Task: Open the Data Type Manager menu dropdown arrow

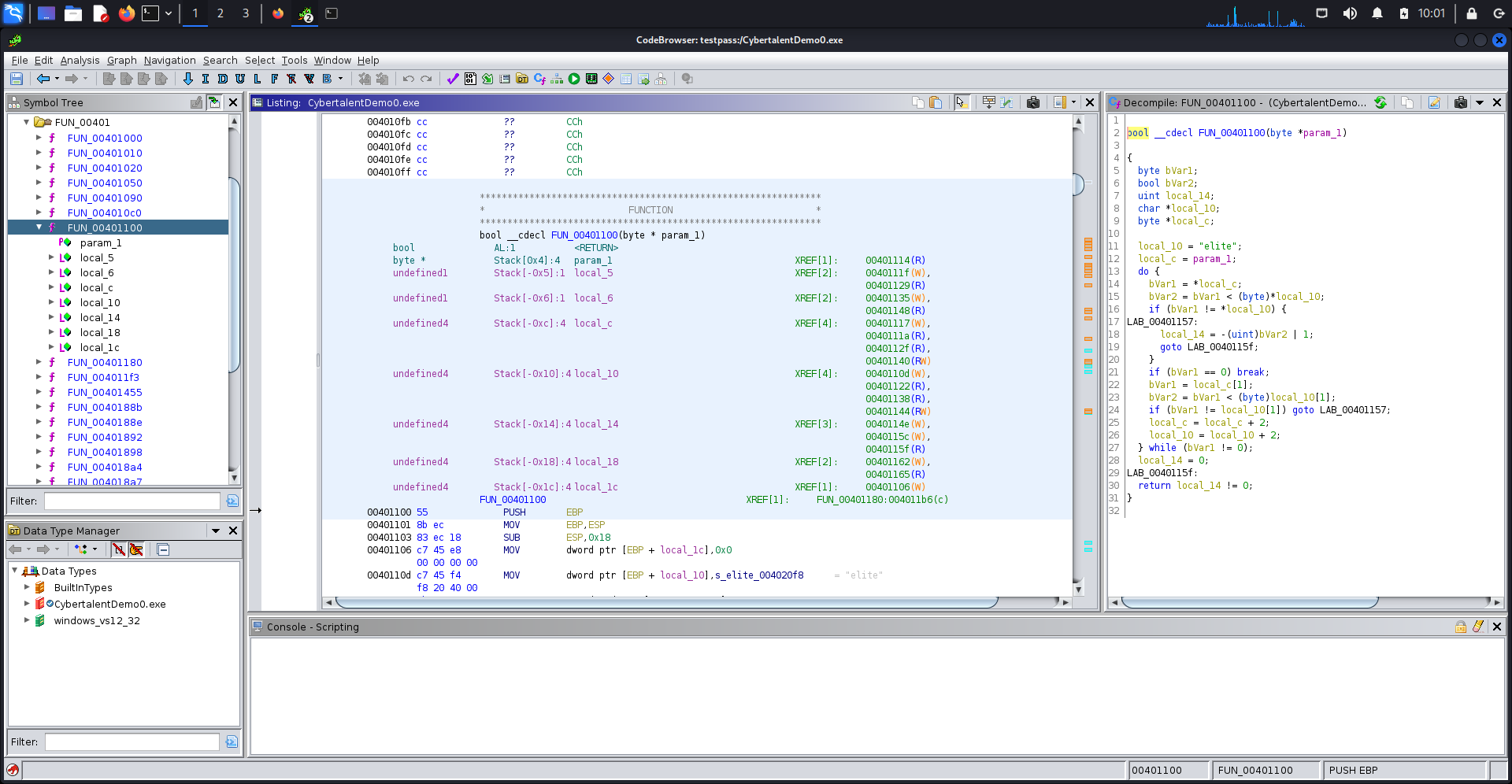Action: click(216, 531)
